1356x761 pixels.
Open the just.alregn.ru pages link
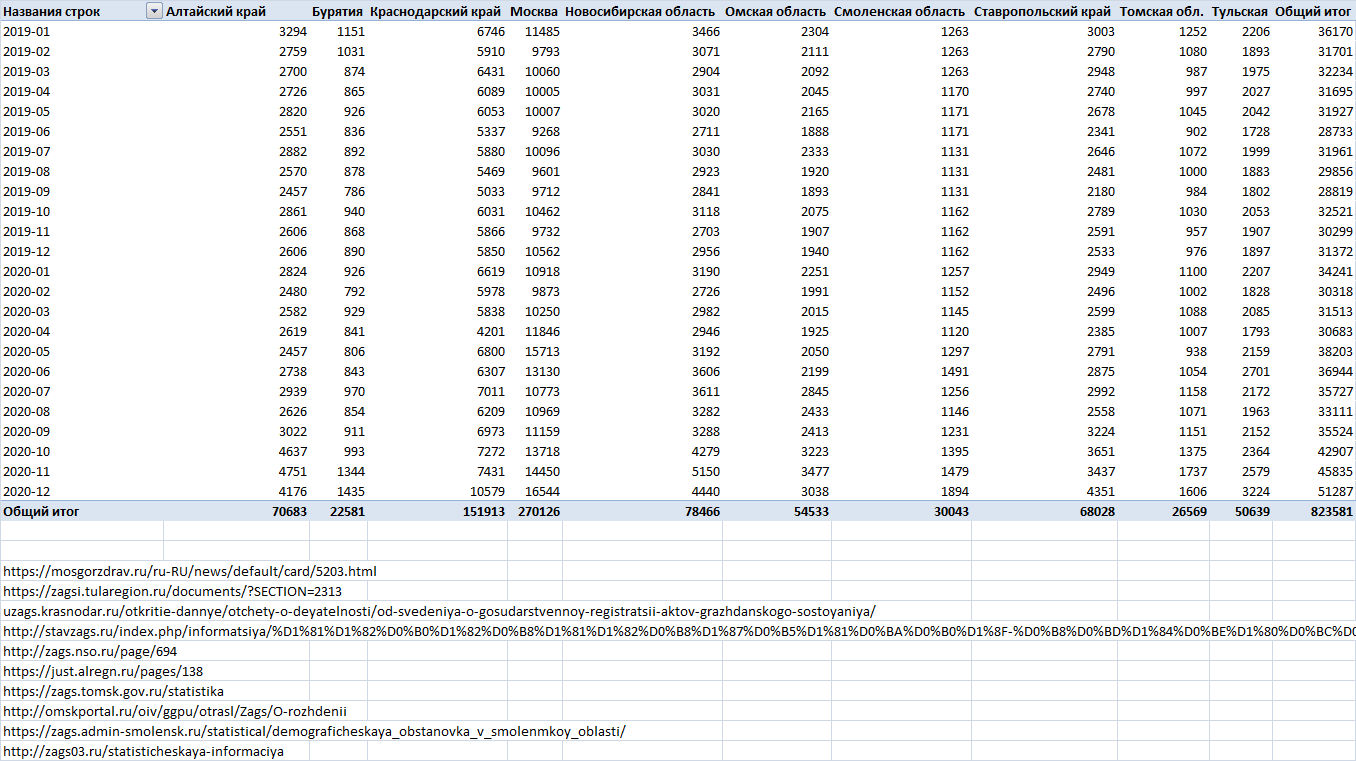tap(103, 671)
